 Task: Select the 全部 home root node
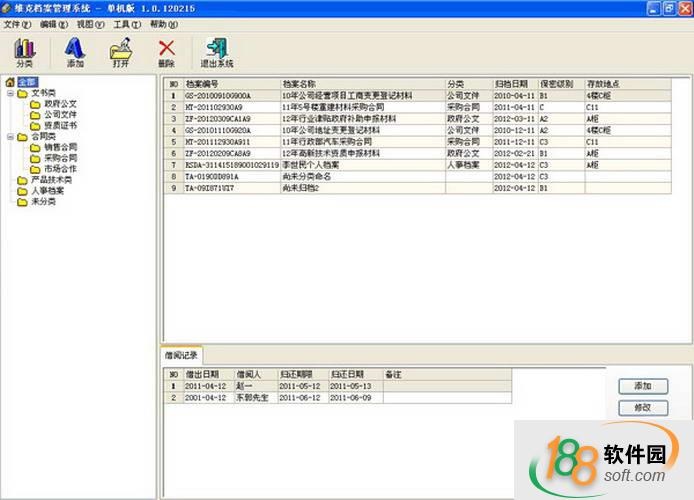pos(26,82)
